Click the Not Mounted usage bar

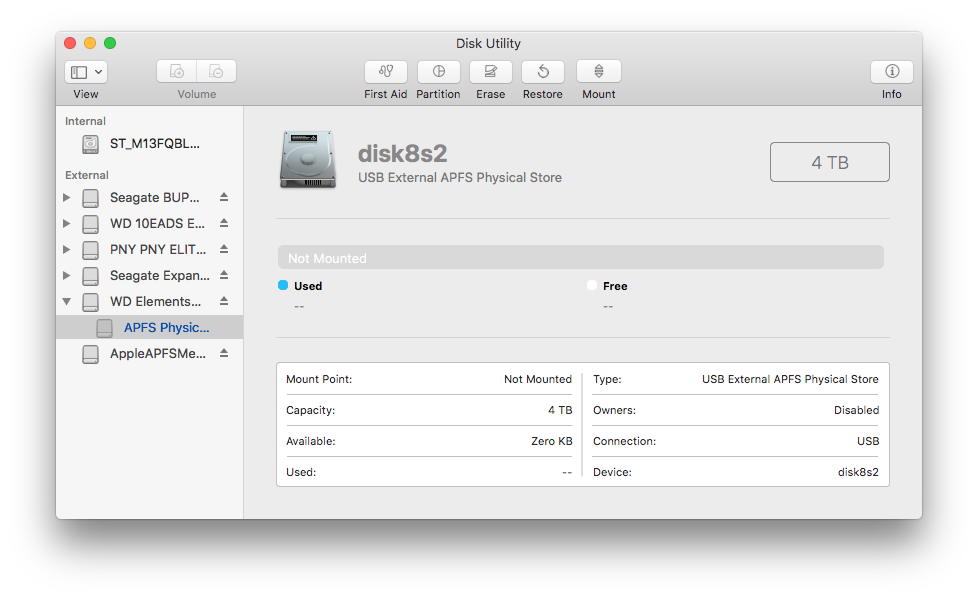(581, 257)
